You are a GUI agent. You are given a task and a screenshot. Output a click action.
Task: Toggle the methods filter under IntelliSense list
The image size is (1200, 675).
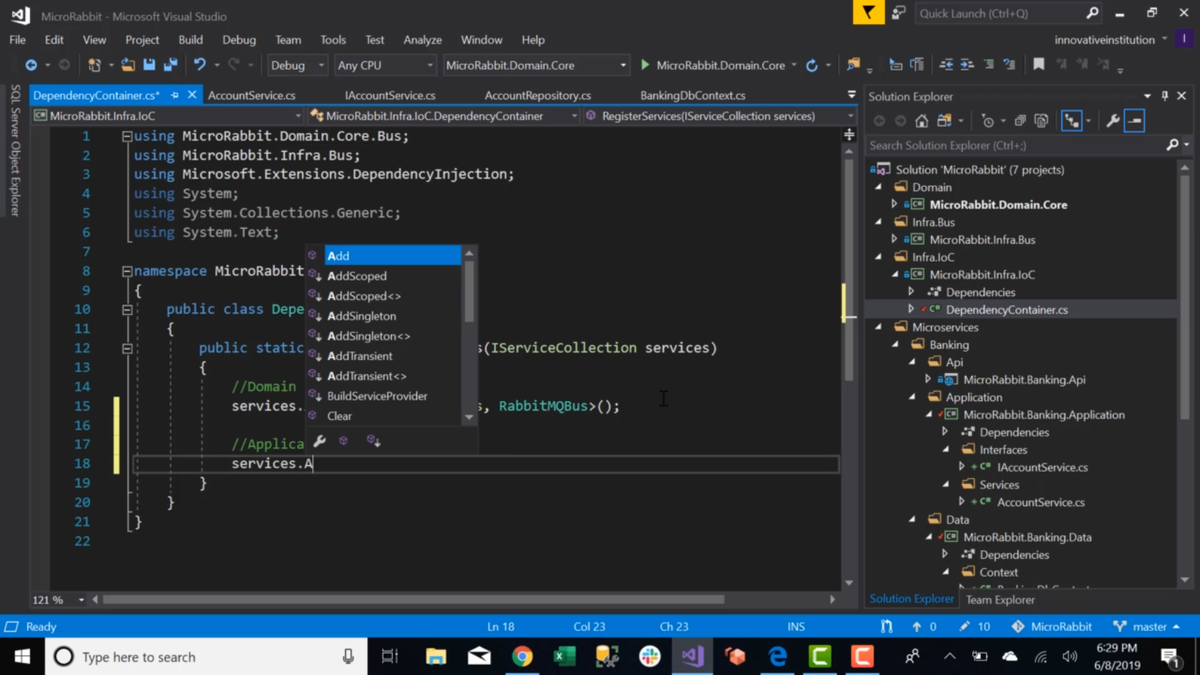pos(344,441)
